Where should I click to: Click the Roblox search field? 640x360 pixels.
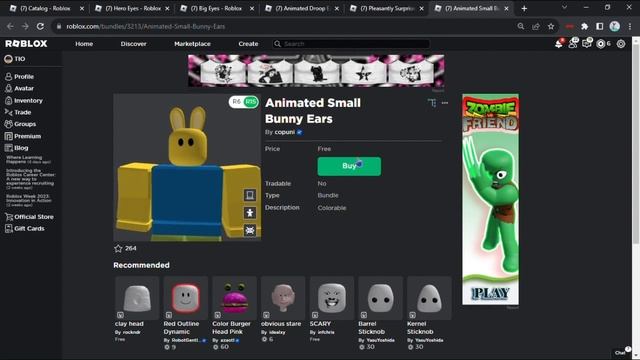click(351, 44)
